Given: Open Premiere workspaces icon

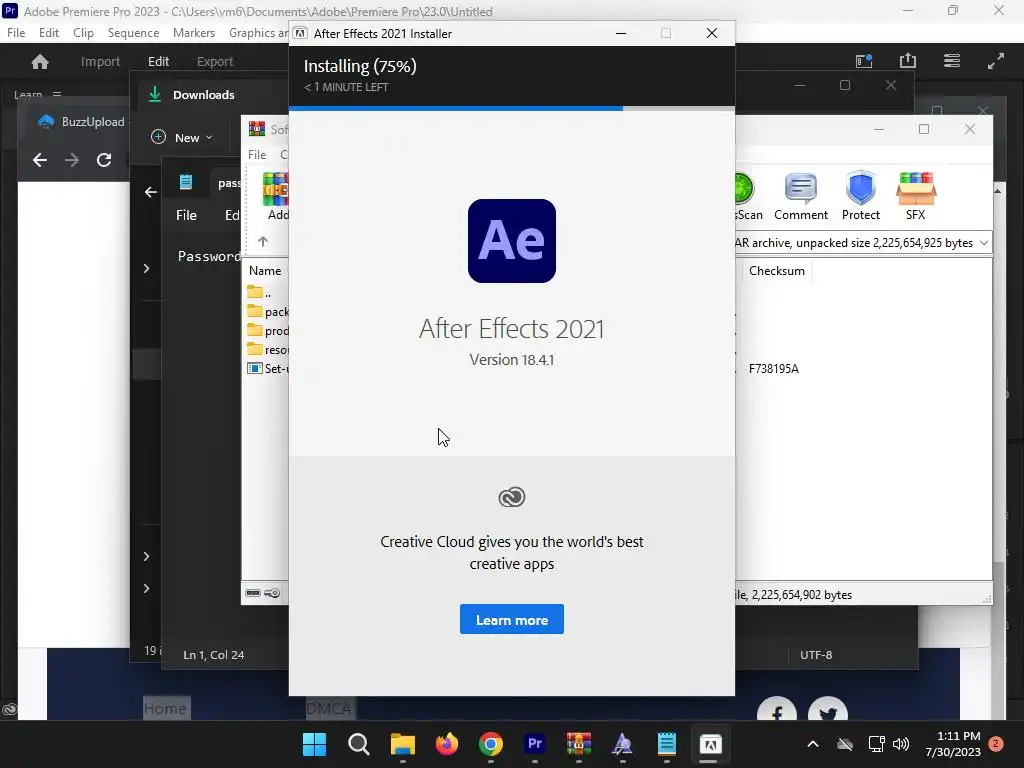Looking at the screenshot, I should point(952,61).
